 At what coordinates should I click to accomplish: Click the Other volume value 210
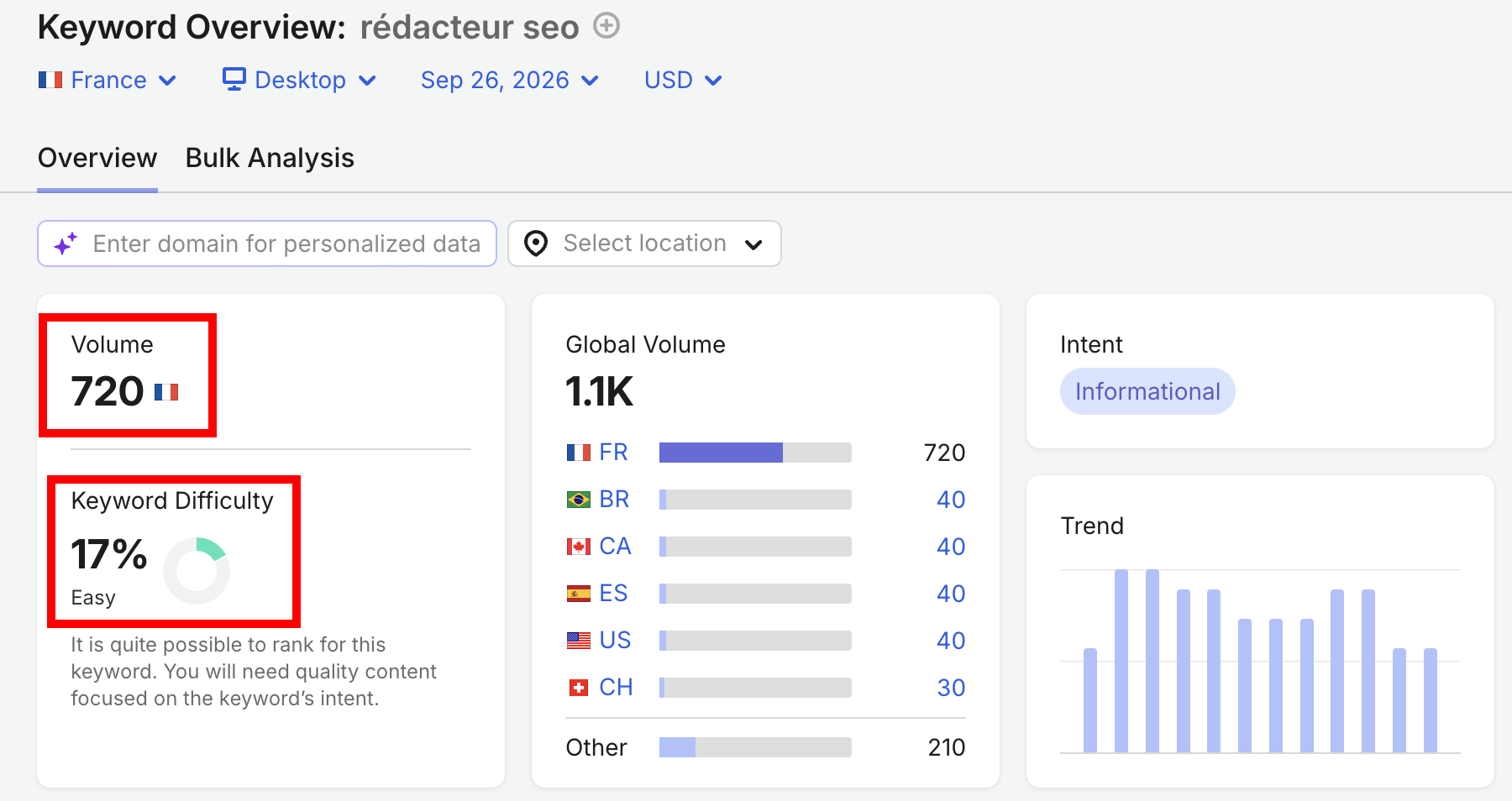947,747
